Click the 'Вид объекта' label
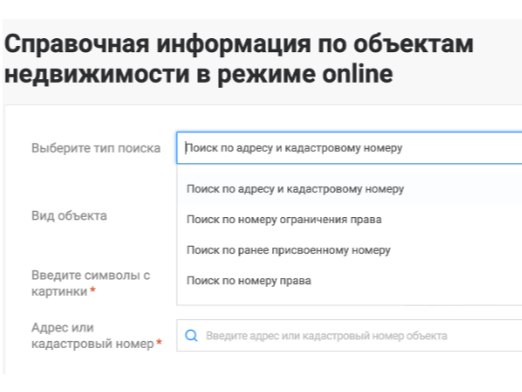 [69, 216]
